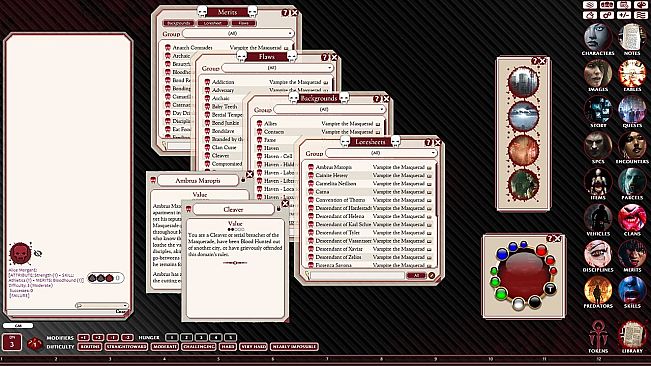Expand Group dropdown in Backgrounds window
651x366 pixels.
point(330,109)
